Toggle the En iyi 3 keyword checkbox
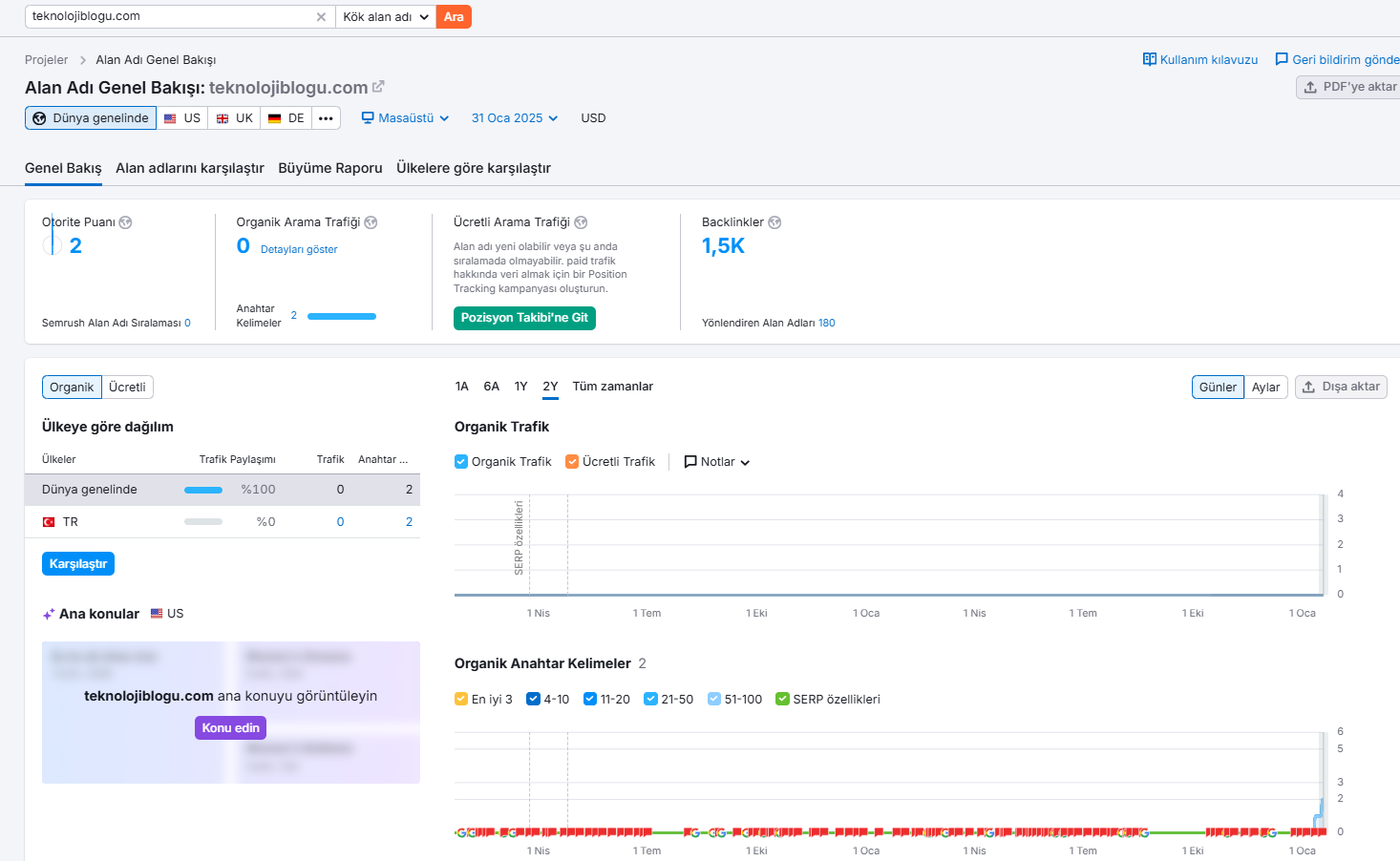 pos(461,699)
